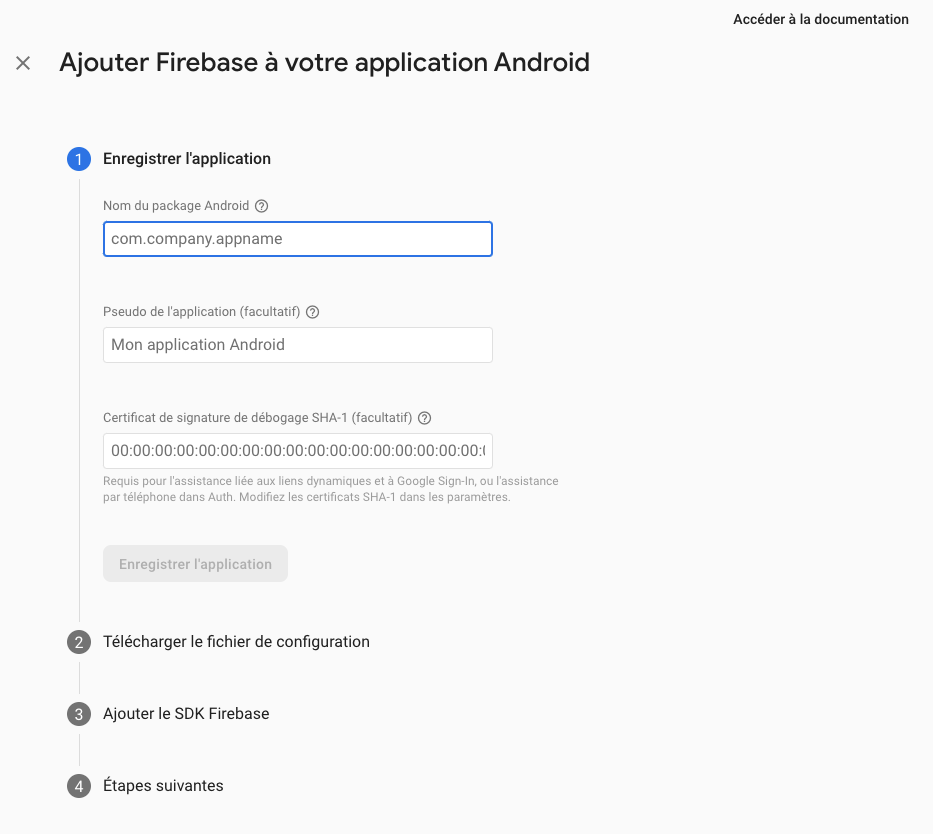Click the 'Ajouter Firebase à votre application Android' title
Viewport: 933px width, 834px height.
click(x=324, y=63)
